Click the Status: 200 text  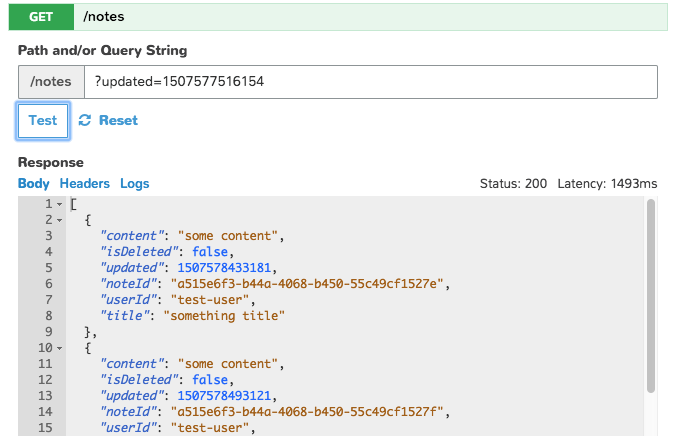pos(514,184)
